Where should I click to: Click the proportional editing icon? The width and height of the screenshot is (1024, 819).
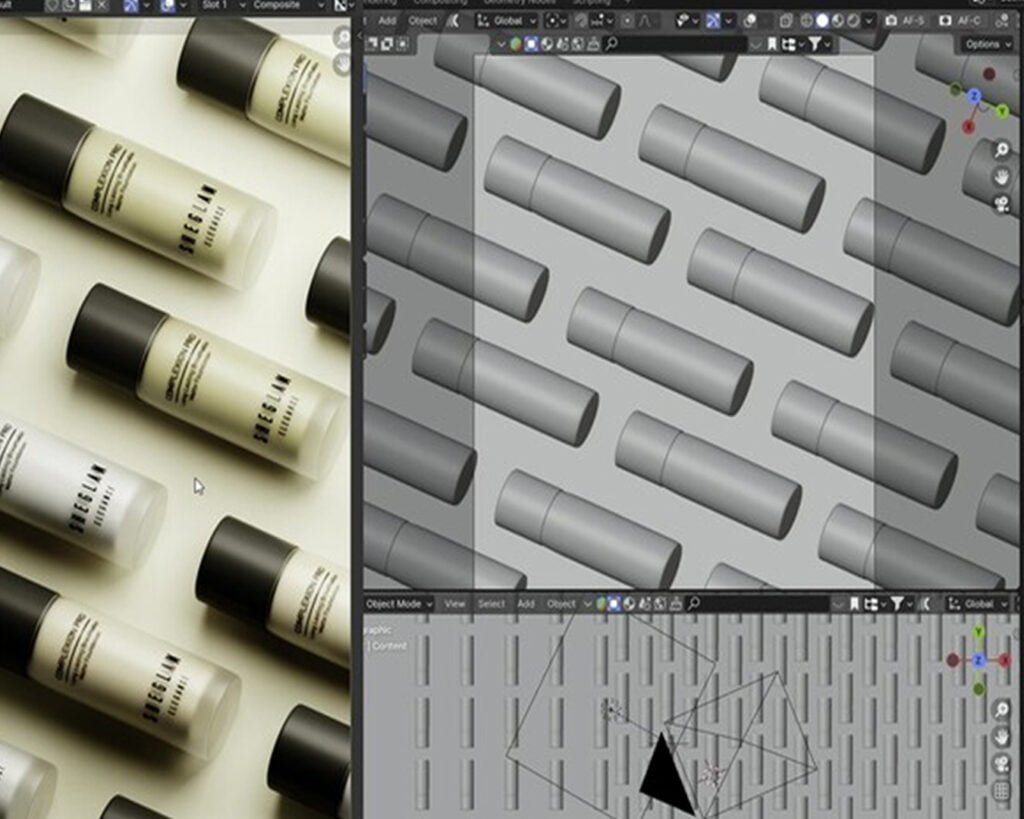pyautogui.click(x=628, y=20)
